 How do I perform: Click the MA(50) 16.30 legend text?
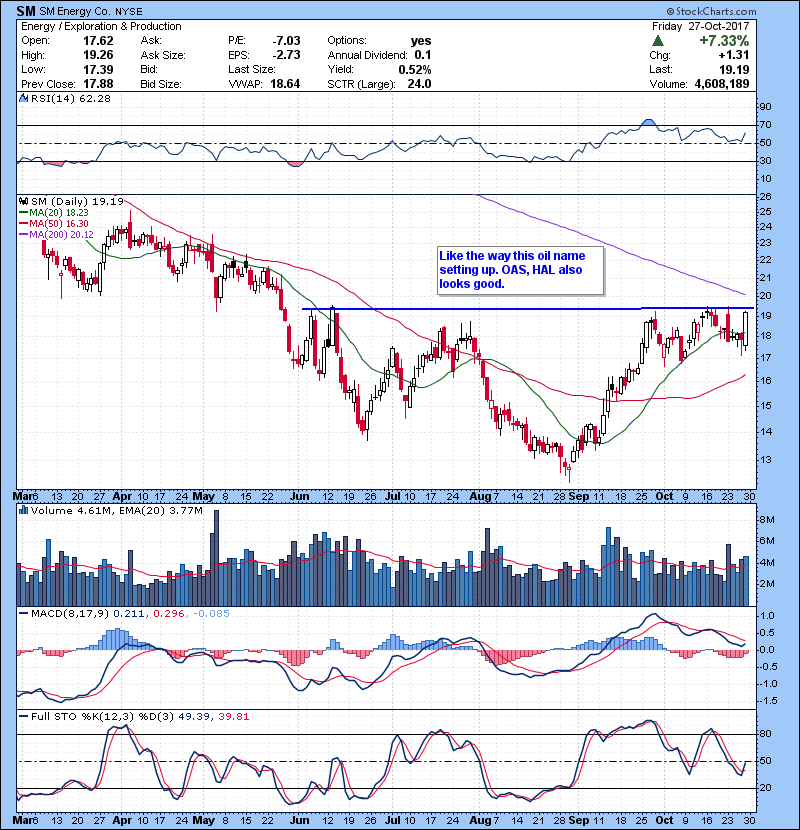(59, 224)
